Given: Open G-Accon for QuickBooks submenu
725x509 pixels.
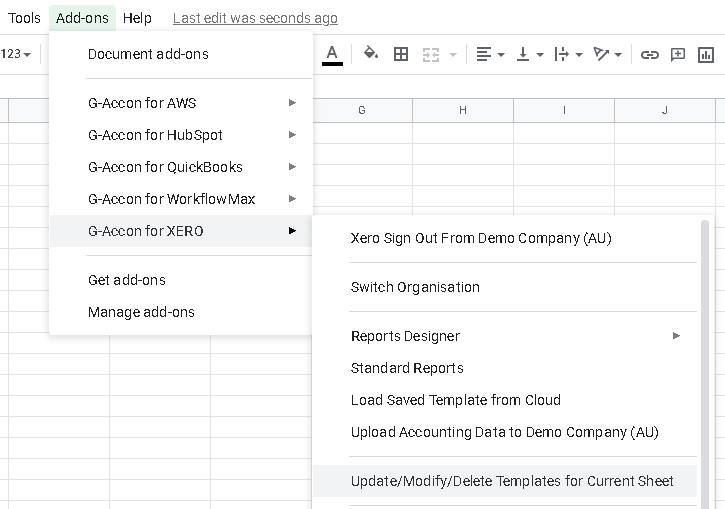Looking at the screenshot, I should (181, 167).
